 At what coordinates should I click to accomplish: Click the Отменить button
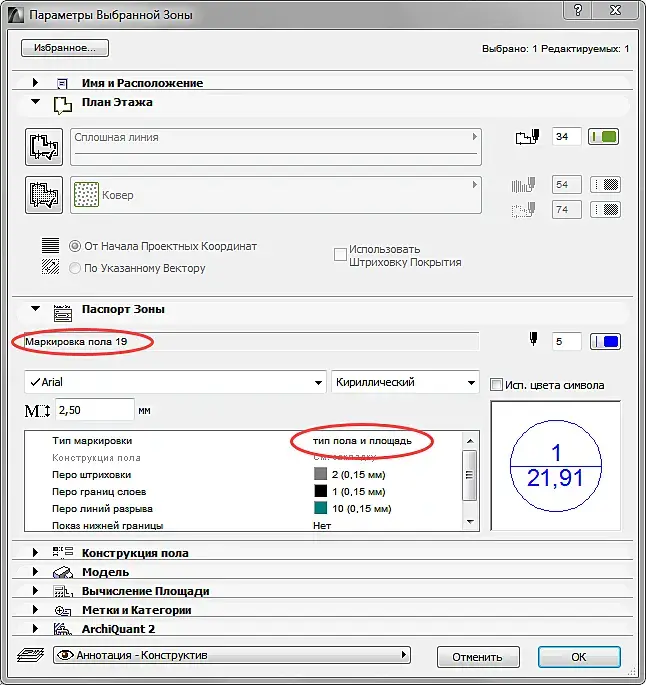[x=478, y=657]
